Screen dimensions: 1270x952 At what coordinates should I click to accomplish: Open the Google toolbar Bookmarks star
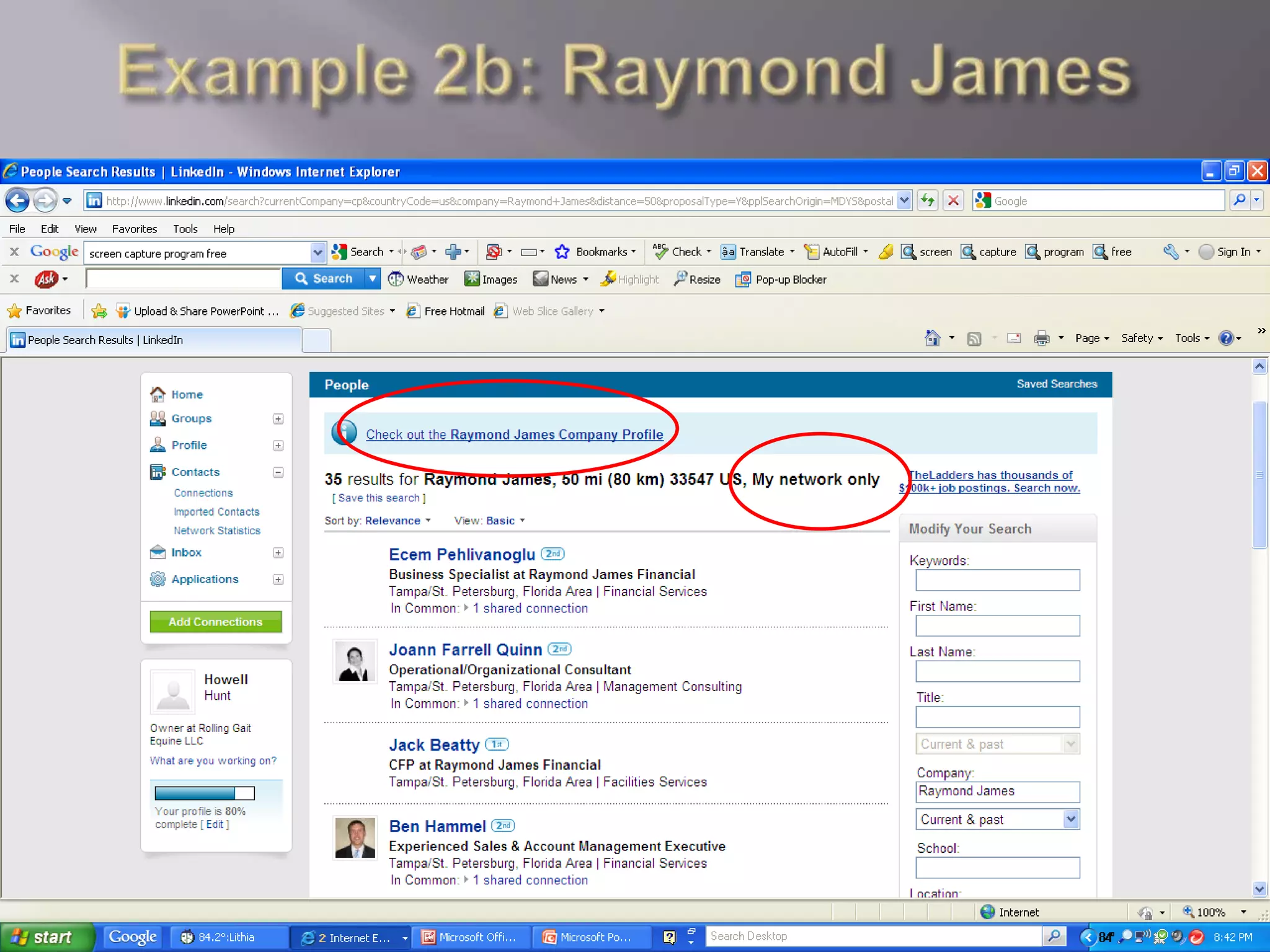click(x=562, y=252)
